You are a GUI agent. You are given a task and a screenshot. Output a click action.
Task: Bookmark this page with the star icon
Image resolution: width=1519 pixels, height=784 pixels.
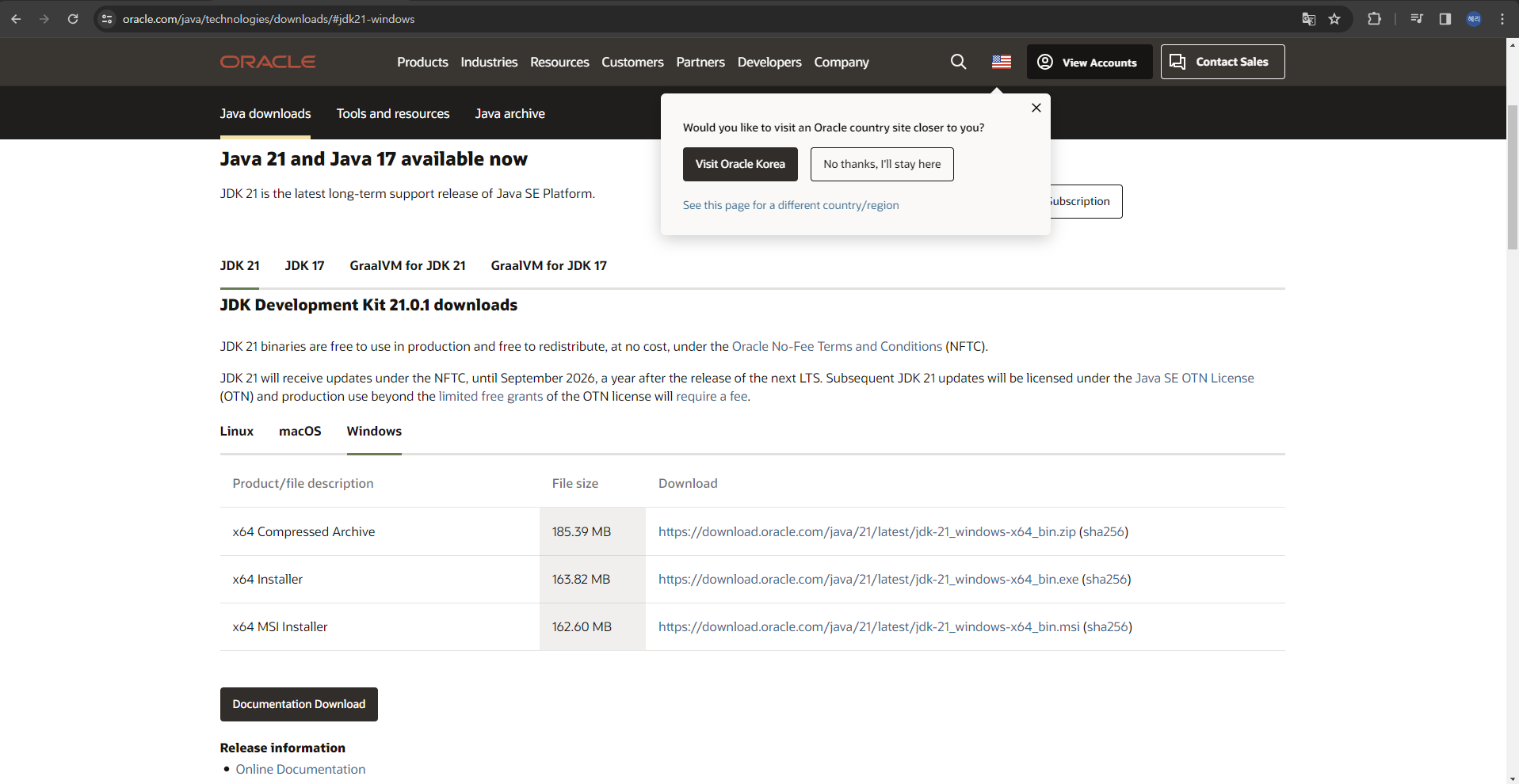pos(1334,19)
